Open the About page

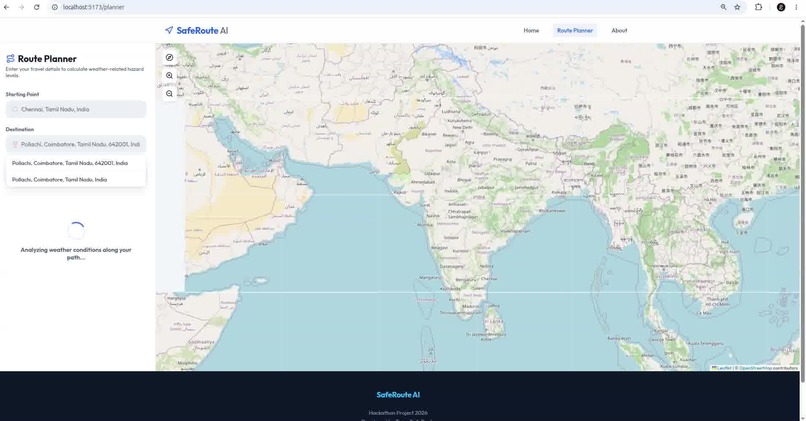(619, 30)
